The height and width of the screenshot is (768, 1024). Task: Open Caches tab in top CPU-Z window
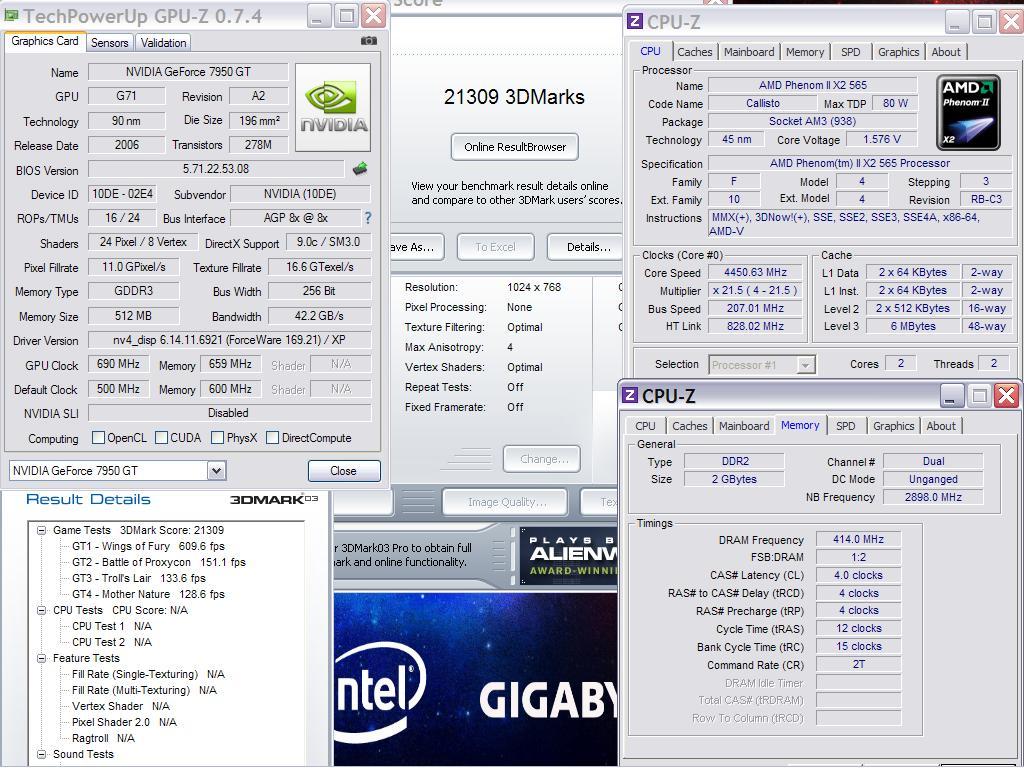[x=694, y=52]
